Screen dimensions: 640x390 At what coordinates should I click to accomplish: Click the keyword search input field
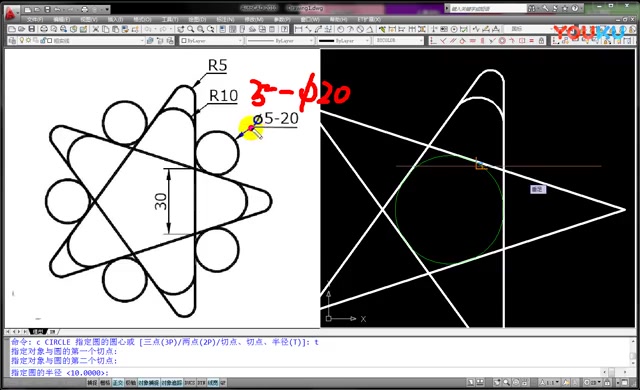(x=488, y=8)
